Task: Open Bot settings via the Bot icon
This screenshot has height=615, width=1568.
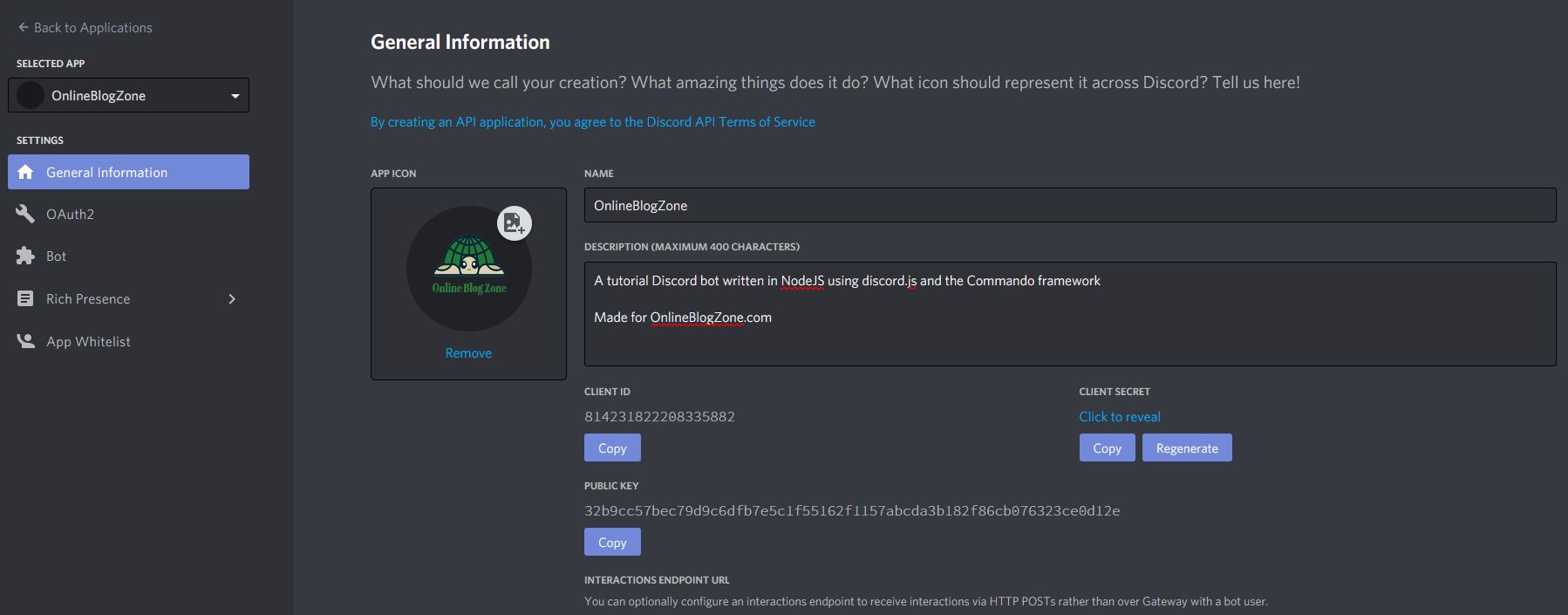Action: pos(26,256)
